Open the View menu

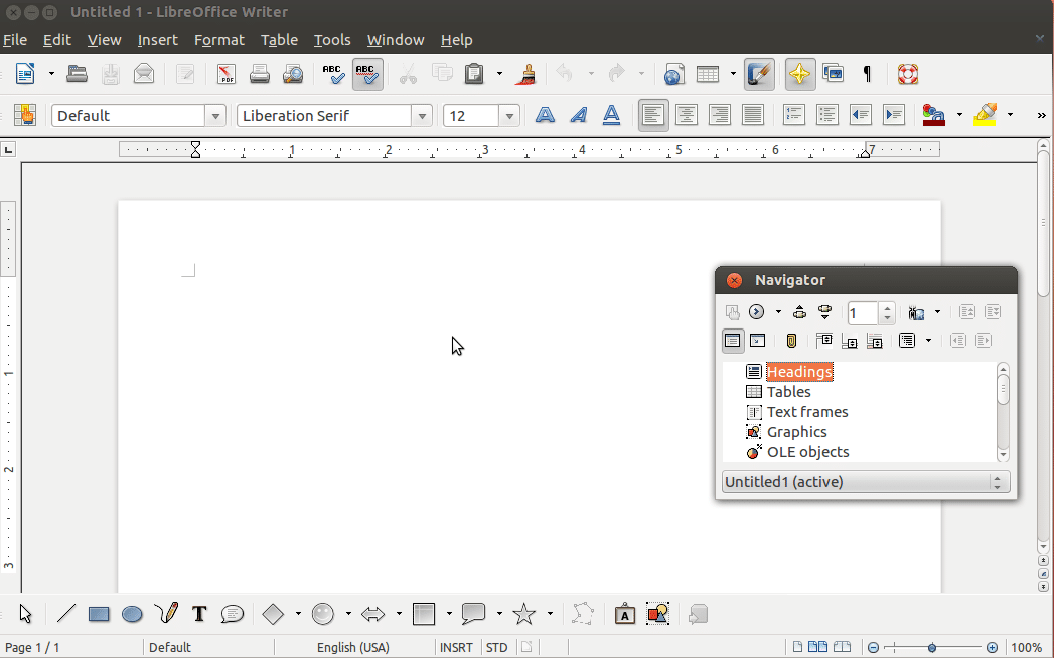click(104, 40)
